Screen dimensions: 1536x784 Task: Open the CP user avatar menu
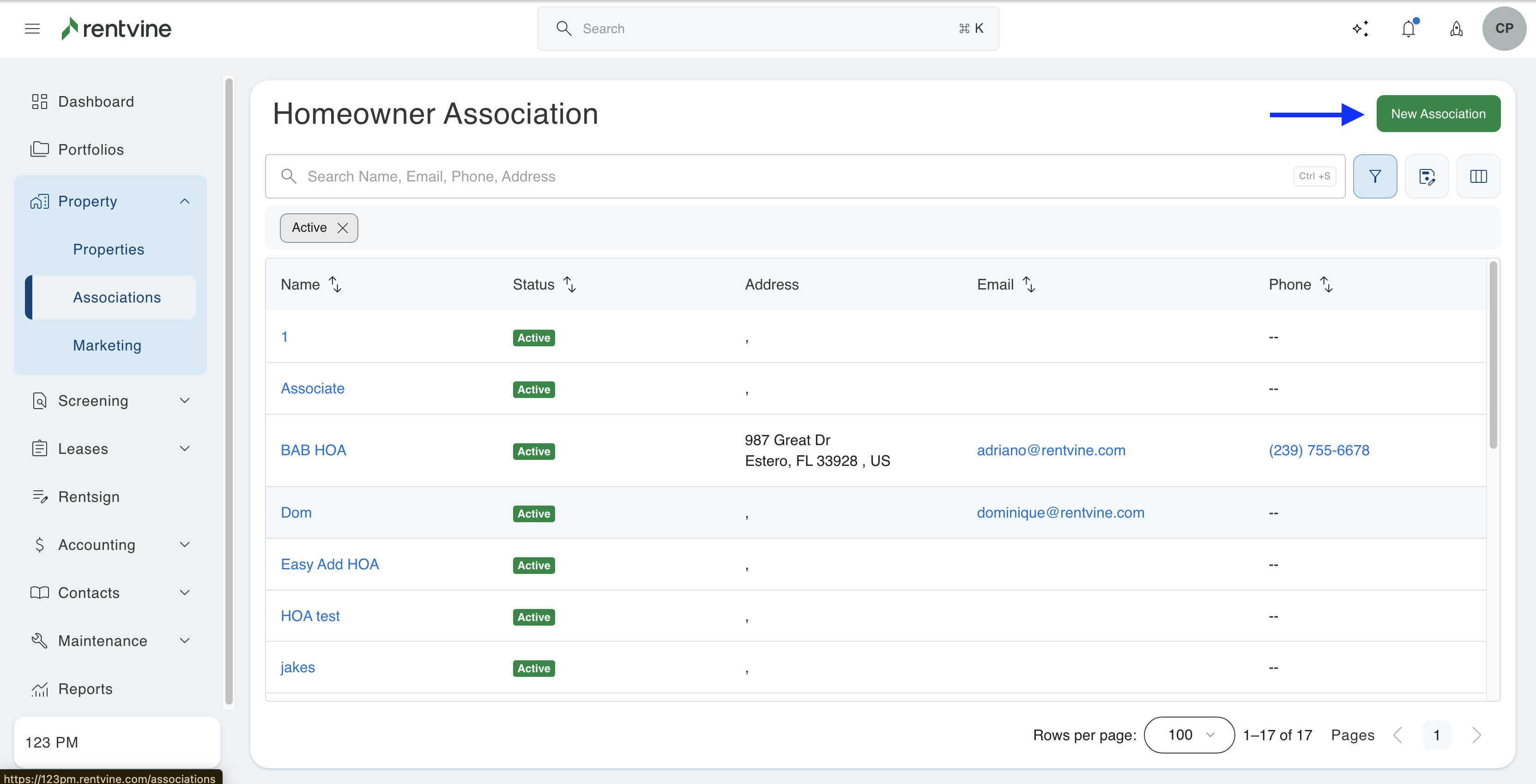(1504, 29)
